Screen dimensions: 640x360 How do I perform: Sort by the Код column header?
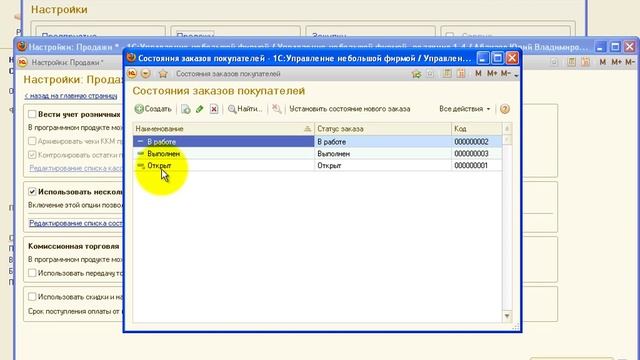[x=476, y=129]
